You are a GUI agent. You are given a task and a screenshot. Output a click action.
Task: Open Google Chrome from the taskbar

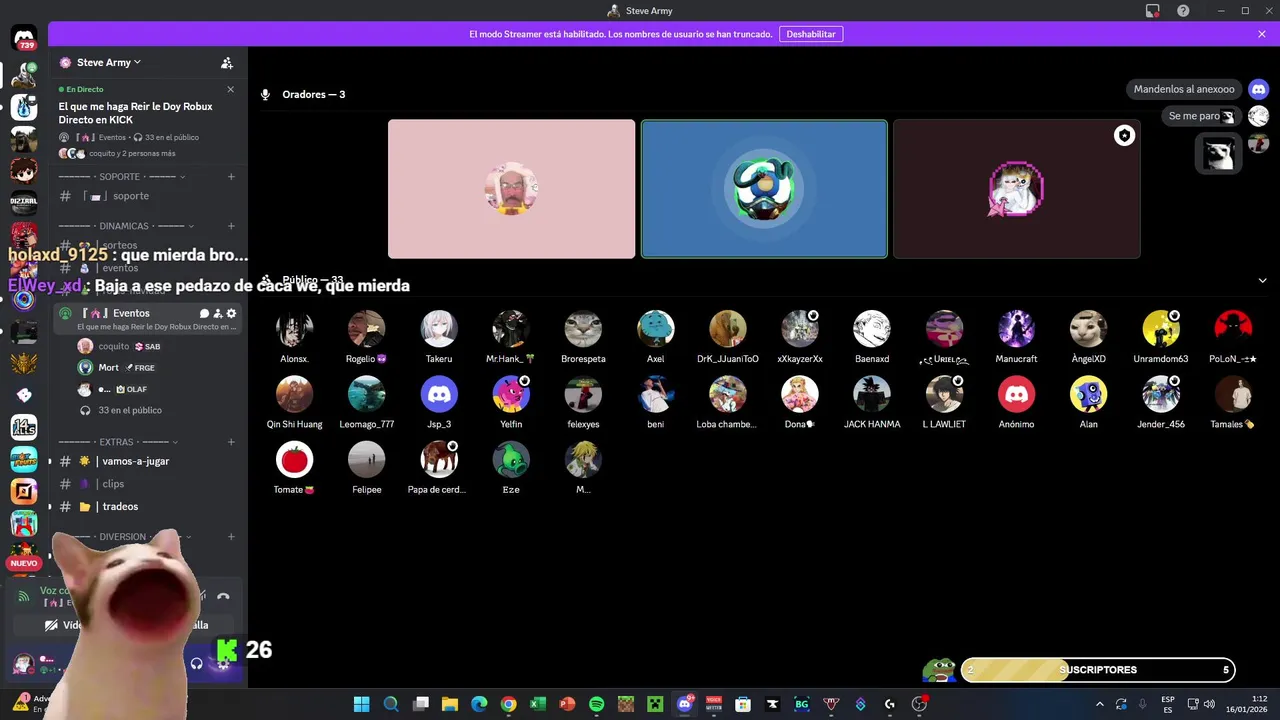coord(509,704)
